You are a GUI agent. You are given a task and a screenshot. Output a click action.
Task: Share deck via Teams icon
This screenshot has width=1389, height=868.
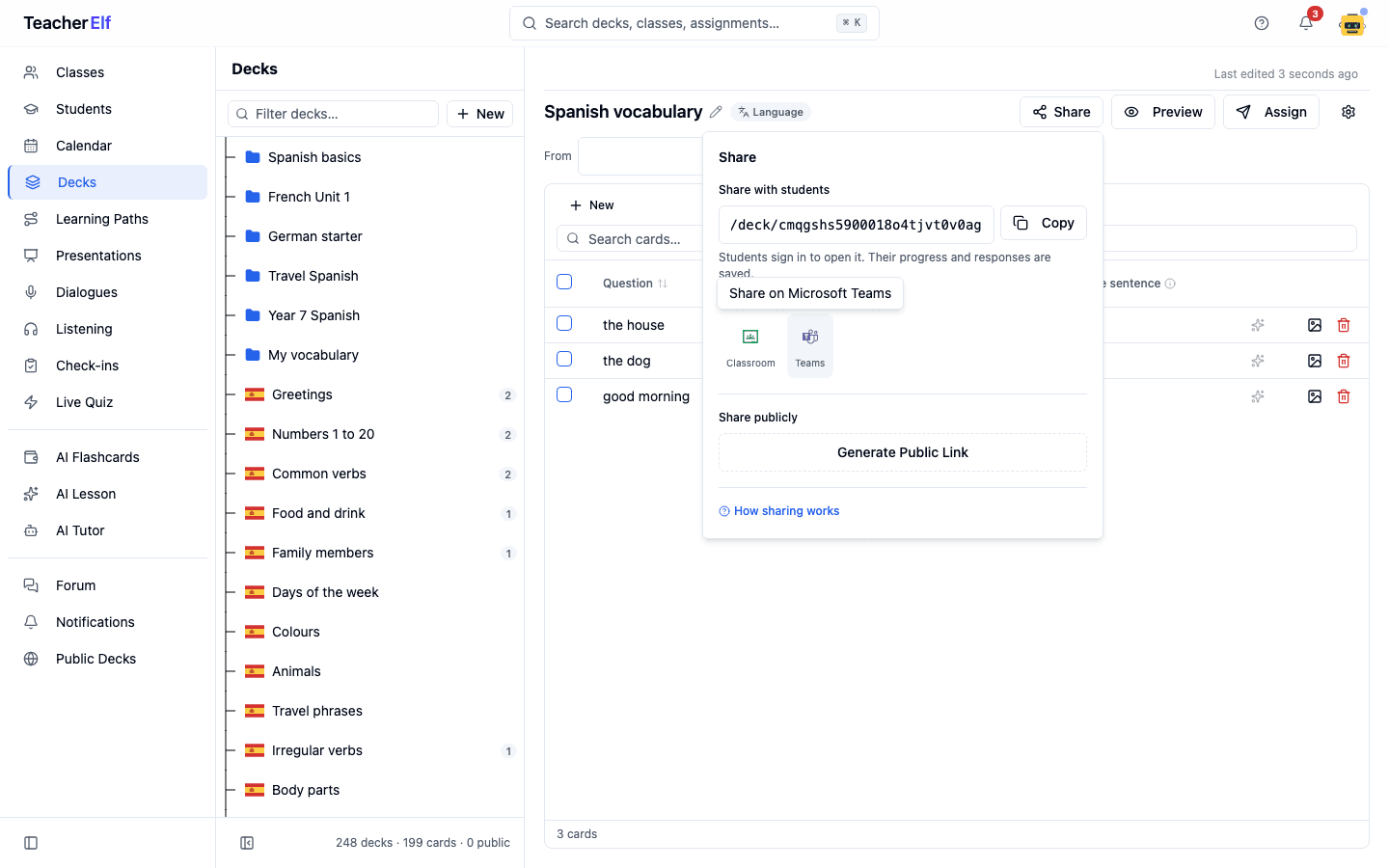(x=810, y=345)
